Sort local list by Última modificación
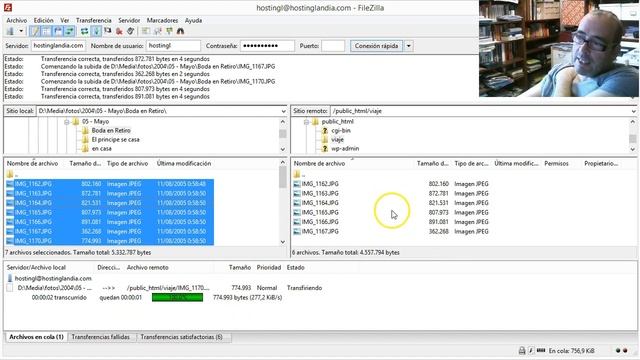 pyautogui.click(x=184, y=163)
